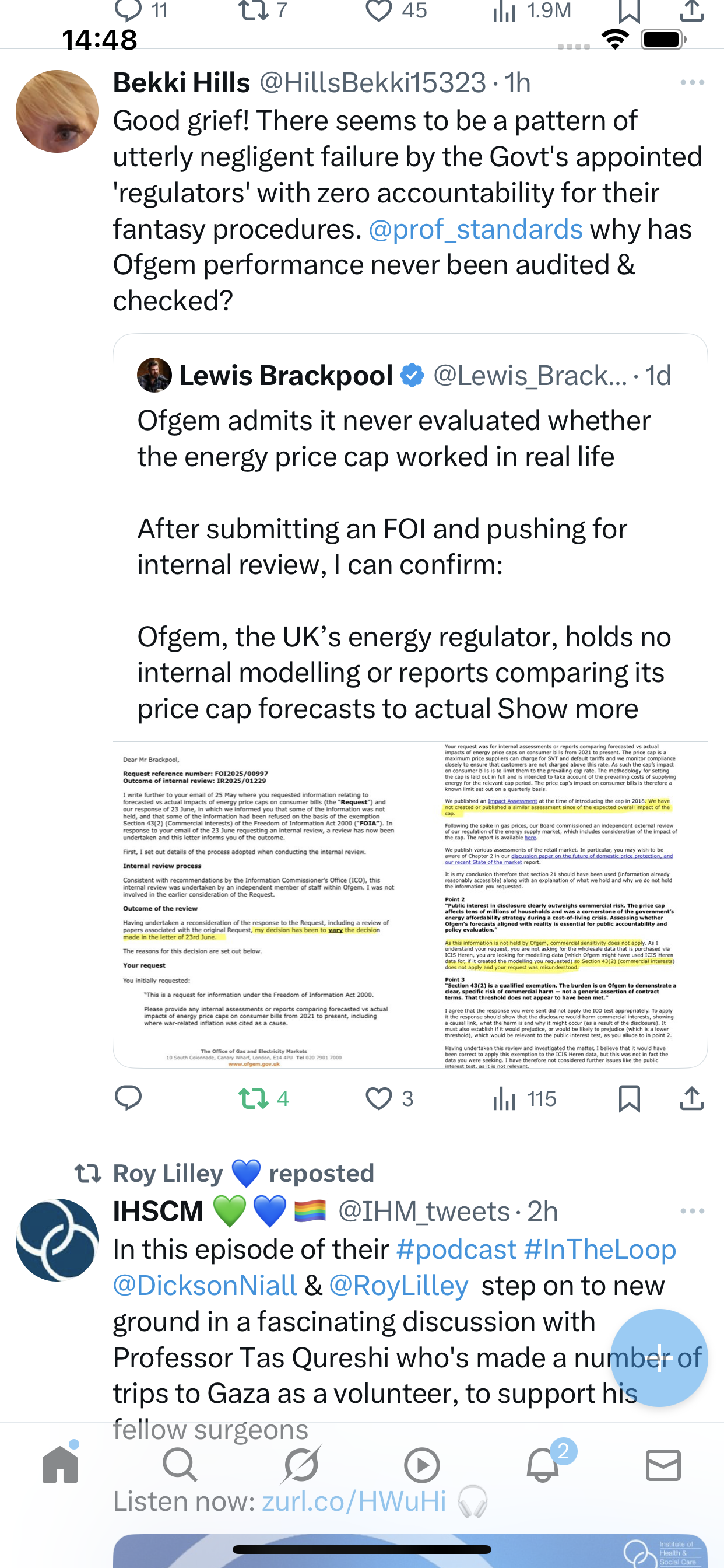Tap the compose new post button
The height and width of the screenshot is (1568, 724).
tap(659, 1357)
